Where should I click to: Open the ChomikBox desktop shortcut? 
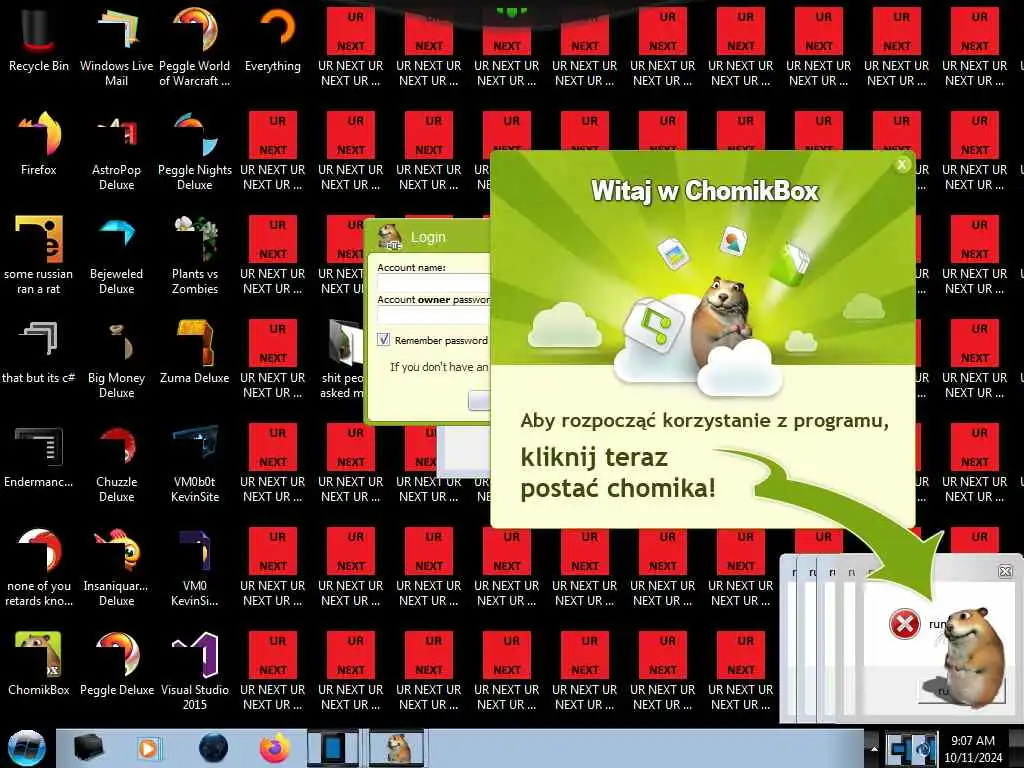[x=39, y=664]
